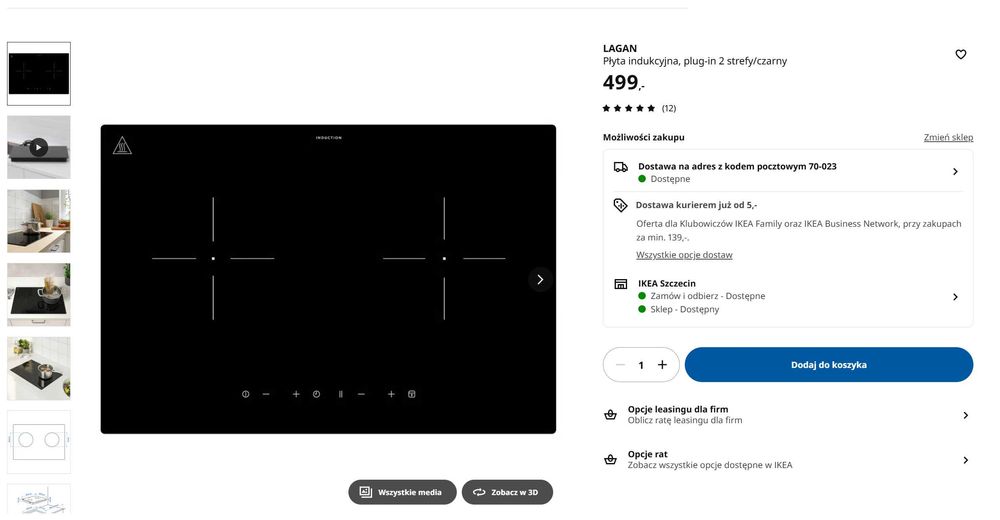The height and width of the screenshot is (520, 1000).
Task: Play the product video thumbnail
Action: click(x=39, y=147)
